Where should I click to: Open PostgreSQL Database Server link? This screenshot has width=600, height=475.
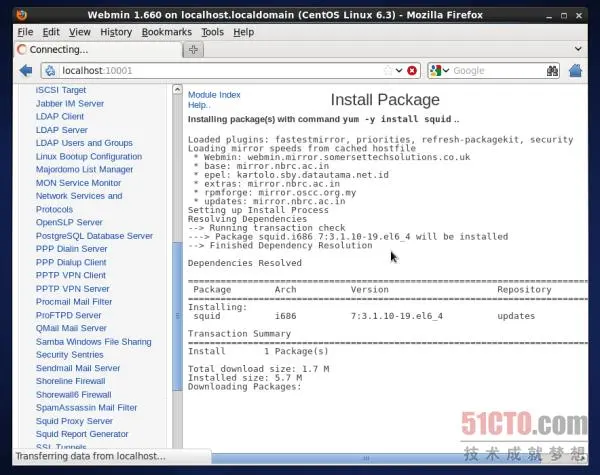click(x=94, y=236)
